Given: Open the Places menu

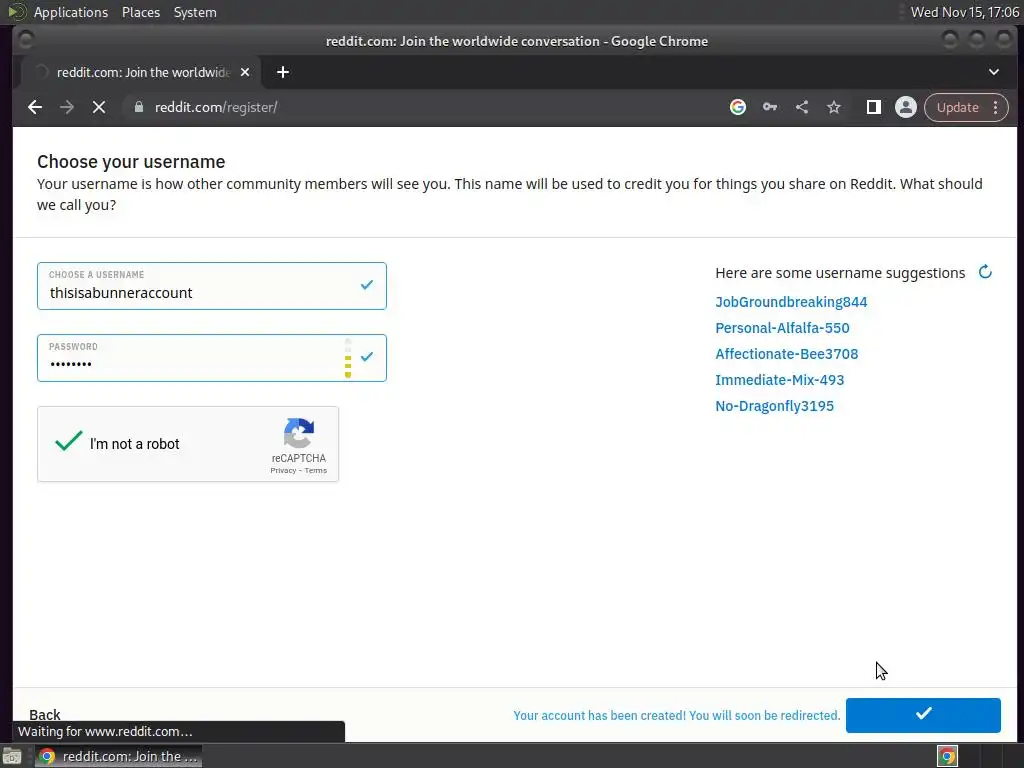Looking at the screenshot, I should (140, 12).
